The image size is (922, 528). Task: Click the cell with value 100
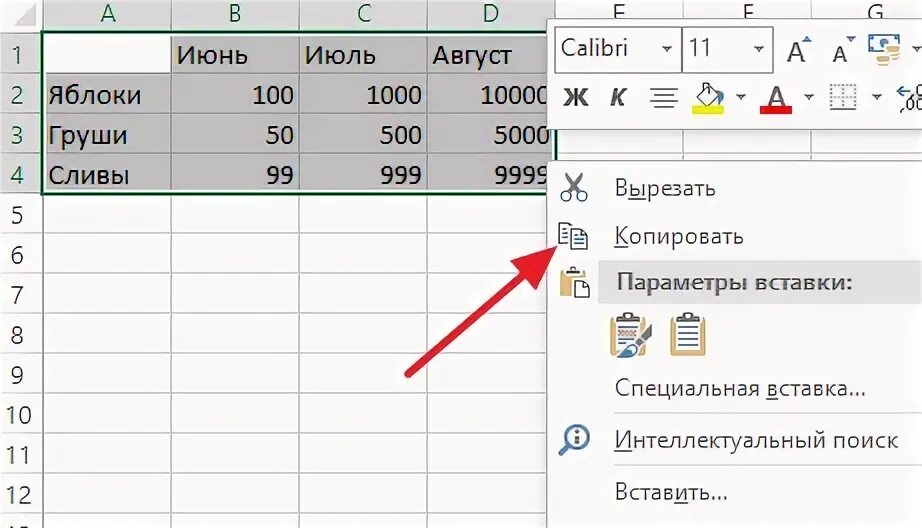235,94
